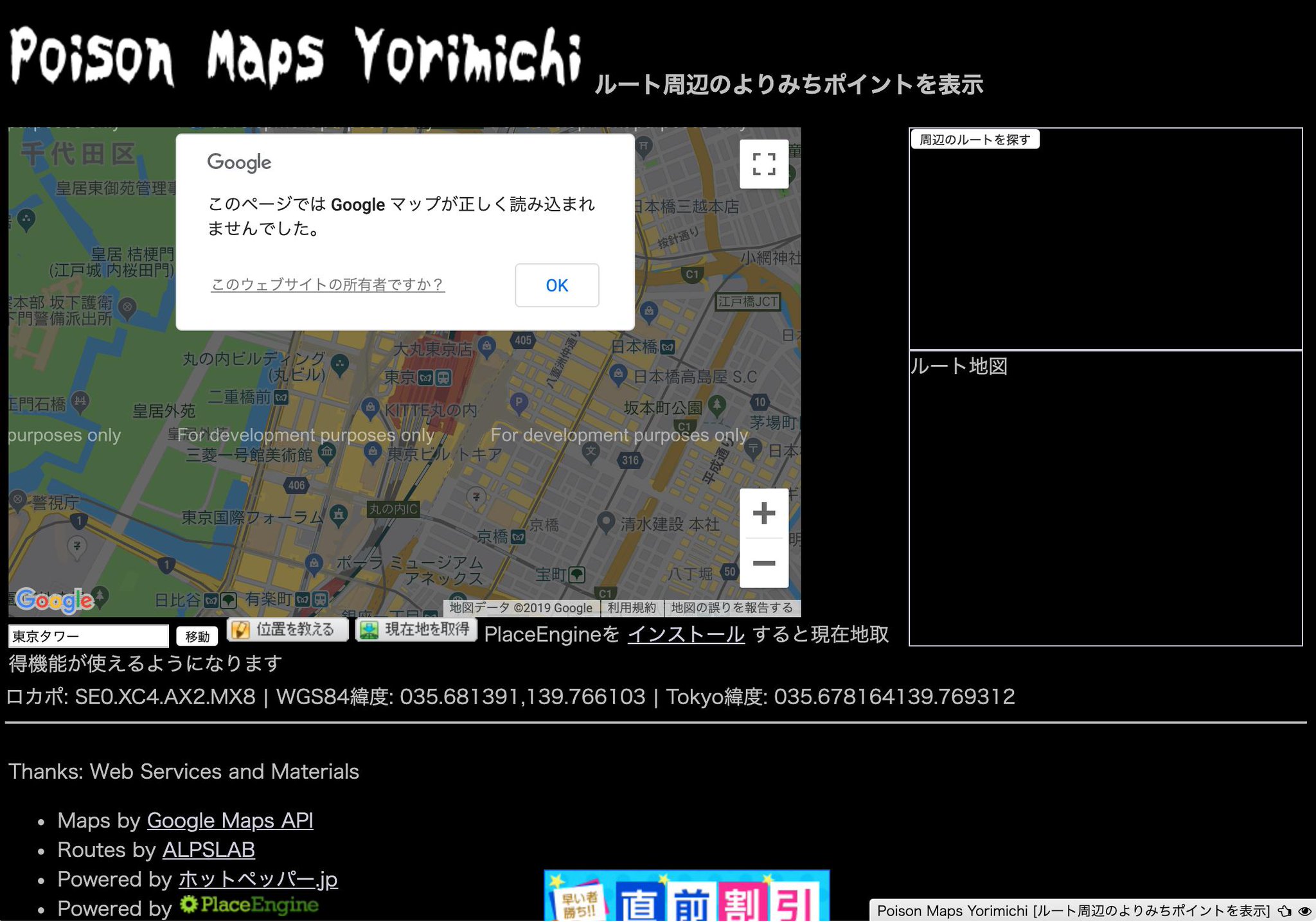1316x922 pixels.
Task: Click 地図の誤りを報告する link
Action: (732, 608)
